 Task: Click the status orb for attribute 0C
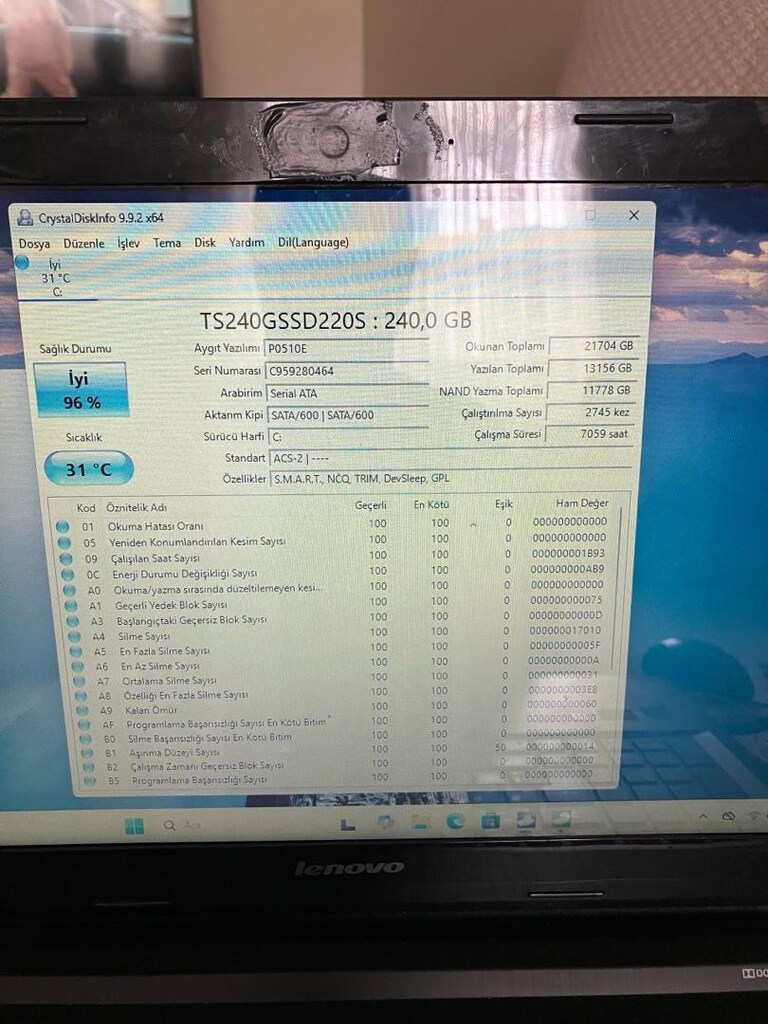tap(68, 575)
